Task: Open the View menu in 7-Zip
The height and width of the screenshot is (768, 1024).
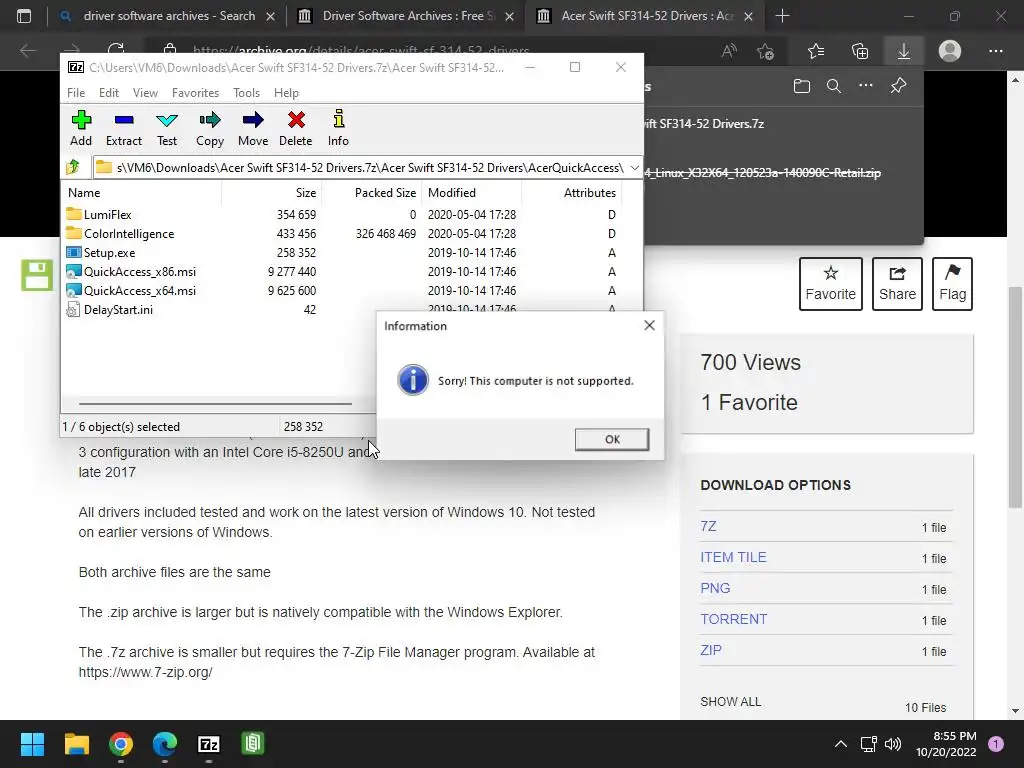Action: [x=145, y=93]
